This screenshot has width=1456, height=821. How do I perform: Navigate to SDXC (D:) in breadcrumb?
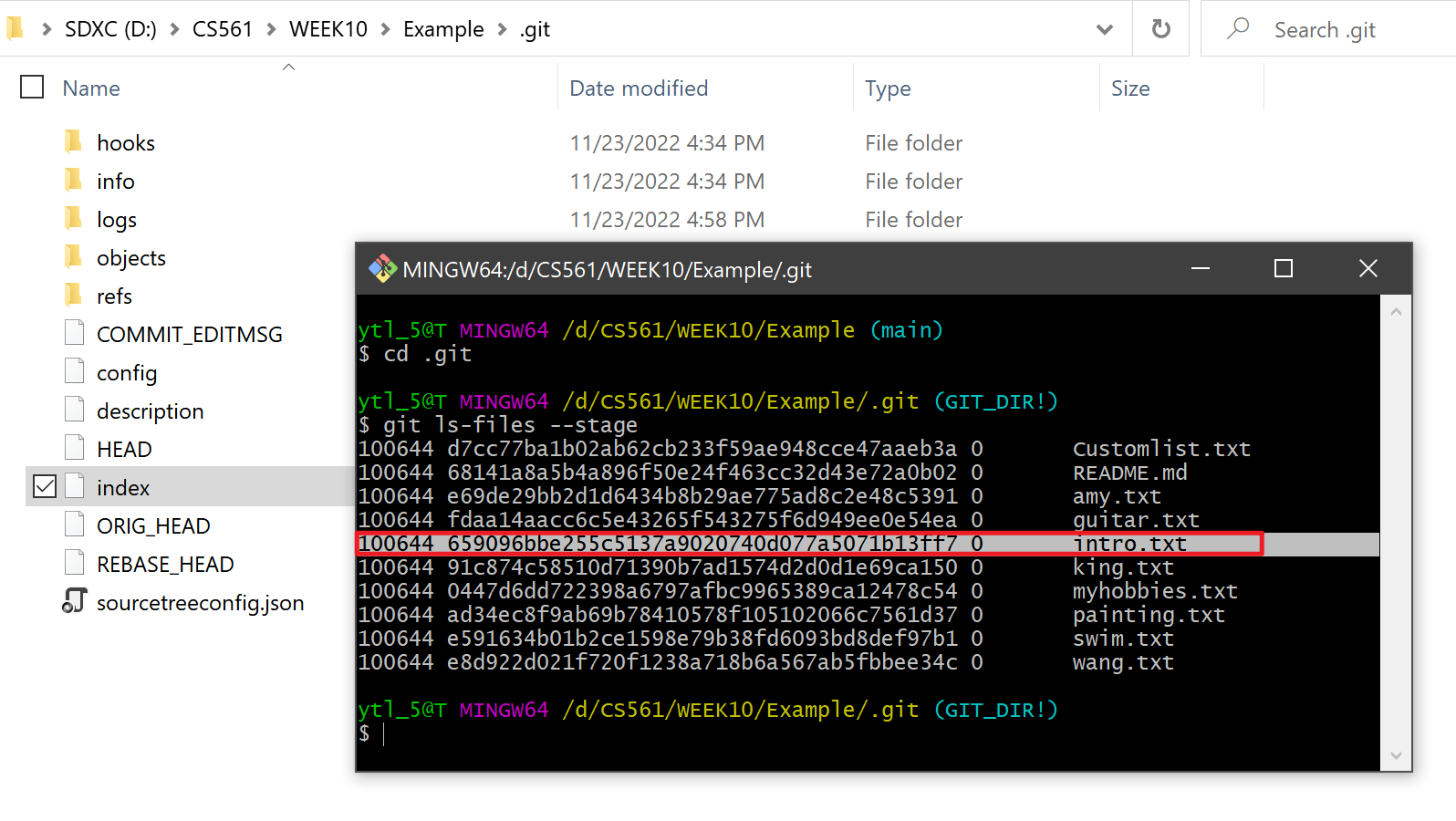point(110,29)
